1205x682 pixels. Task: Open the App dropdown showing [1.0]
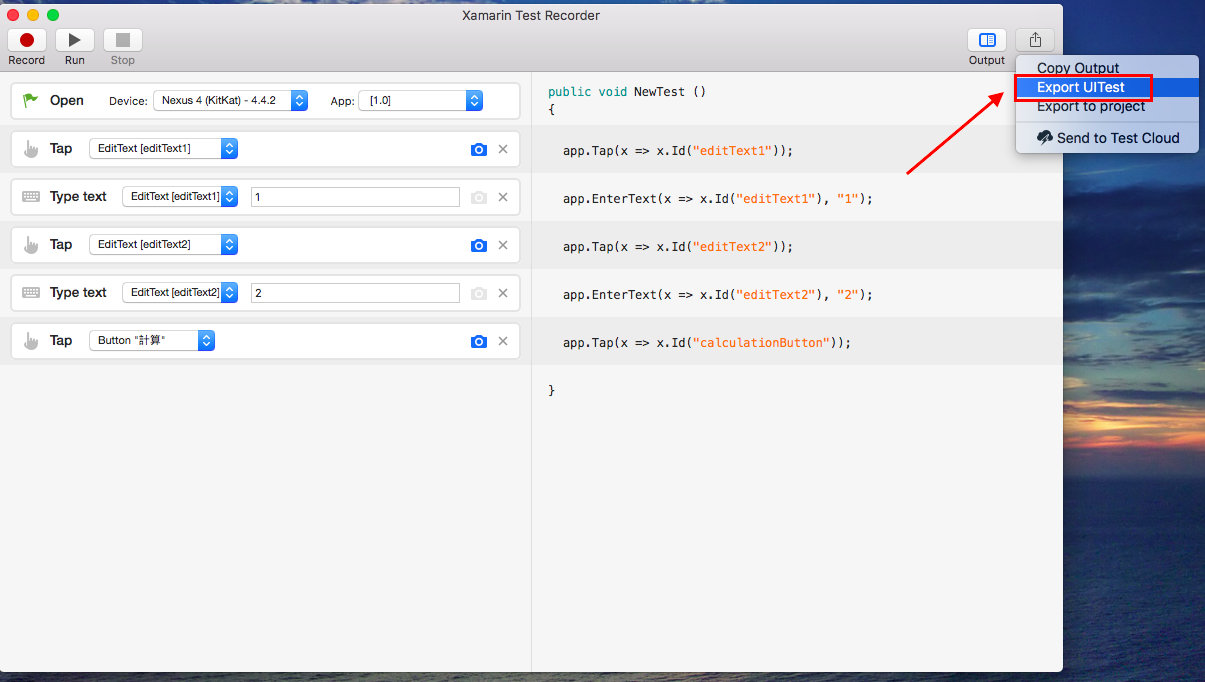(x=421, y=100)
